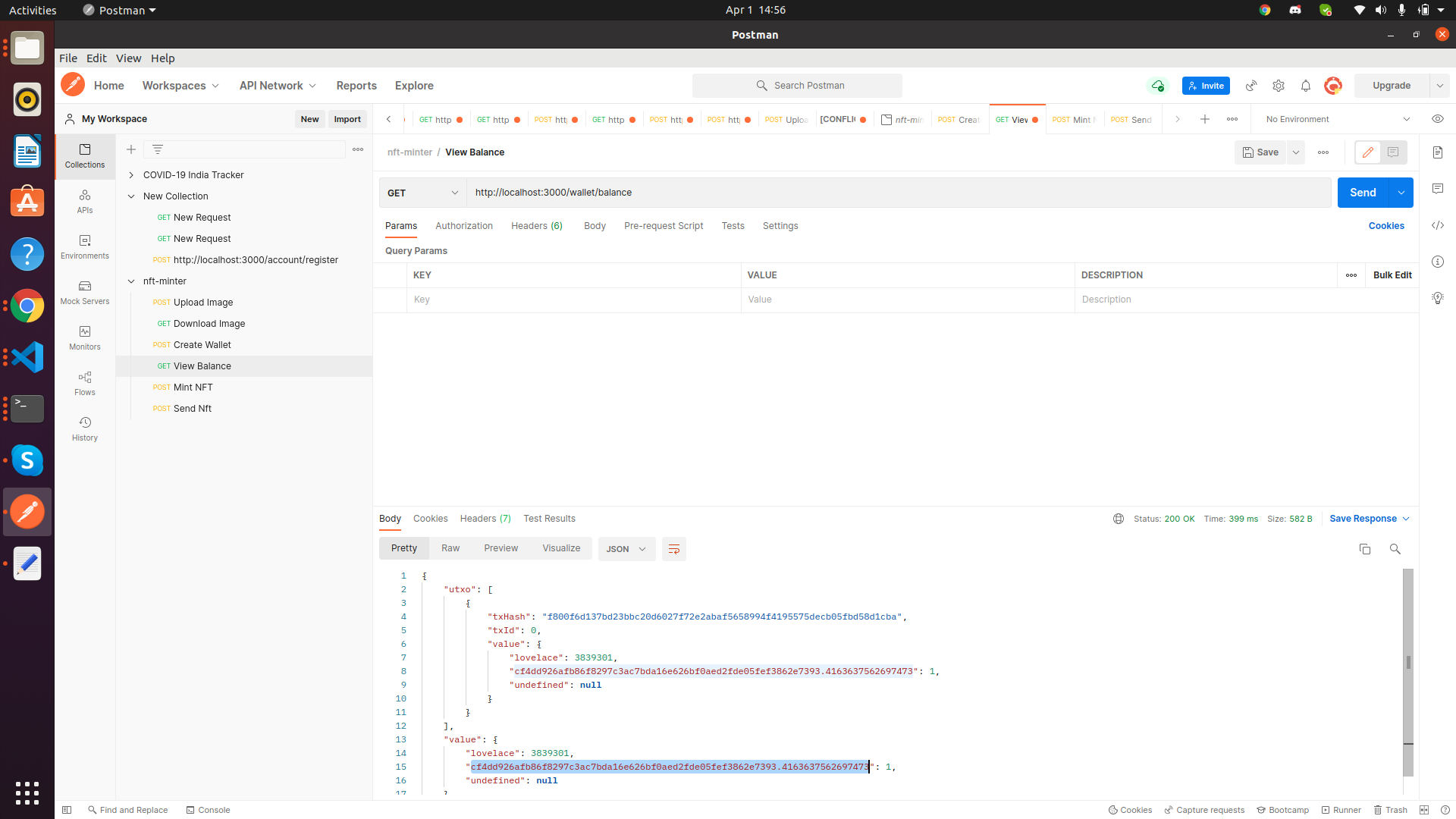Add a new request tab
1456x819 pixels.
click(1205, 119)
